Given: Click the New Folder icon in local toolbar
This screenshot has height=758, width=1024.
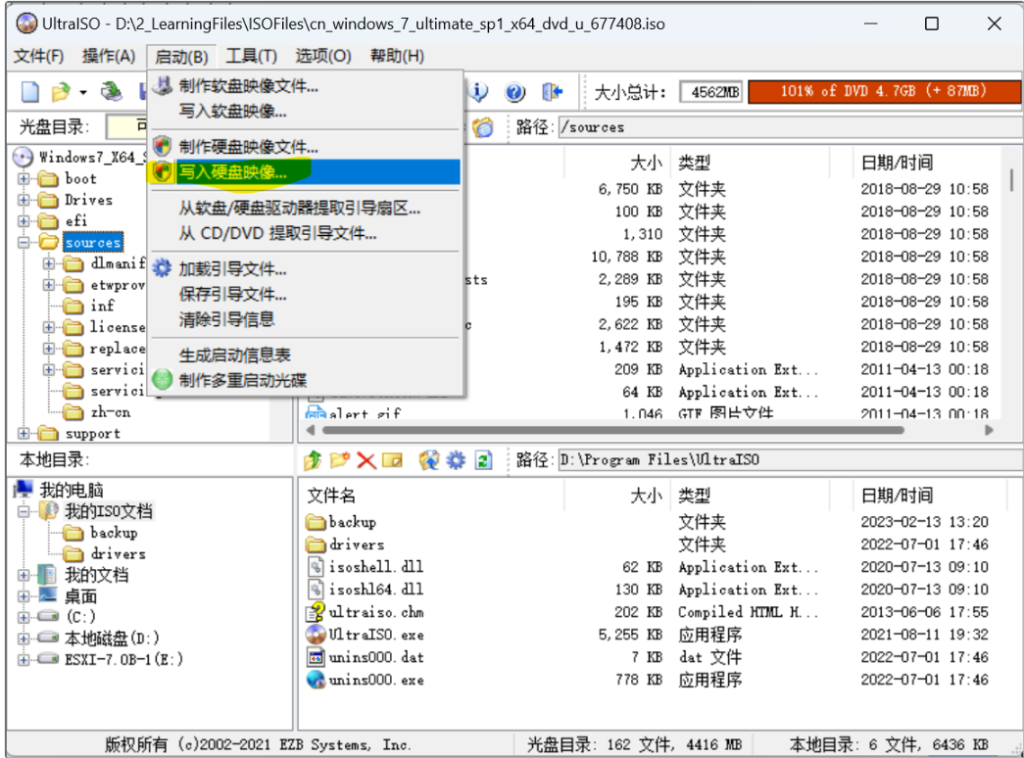Looking at the screenshot, I should [x=340, y=460].
